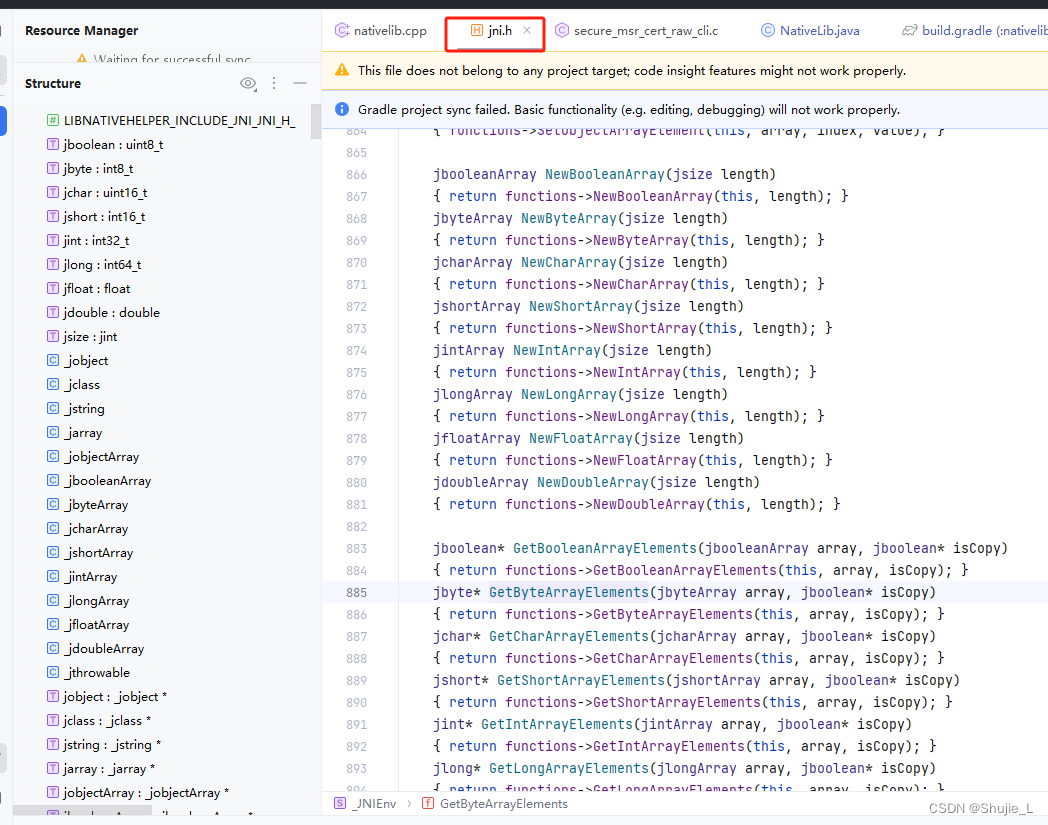Click the NativeLib.java class icon in tab
Image resolution: width=1048 pixels, height=825 pixels.
click(768, 30)
